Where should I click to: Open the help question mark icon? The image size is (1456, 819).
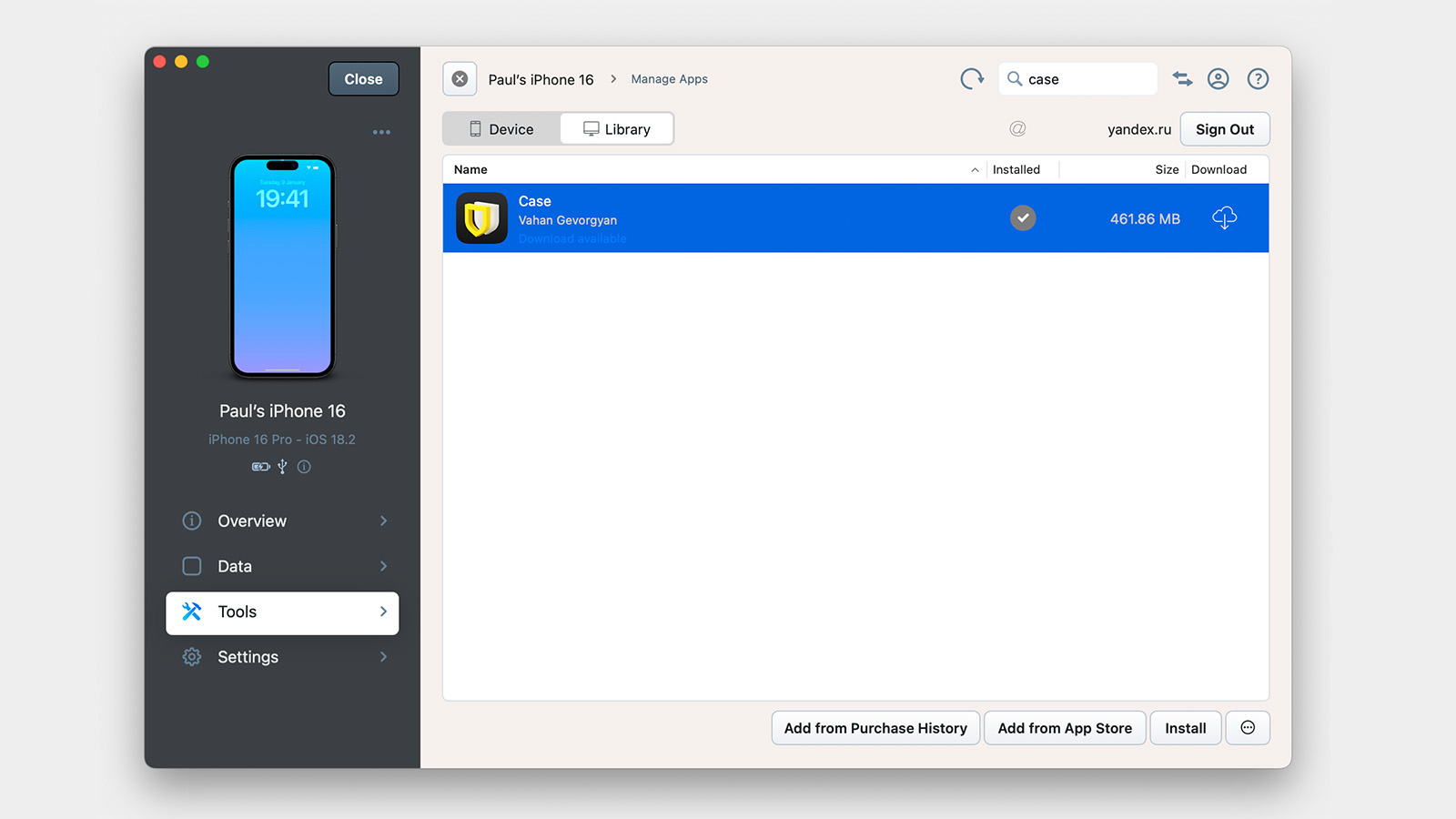click(1258, 79)
